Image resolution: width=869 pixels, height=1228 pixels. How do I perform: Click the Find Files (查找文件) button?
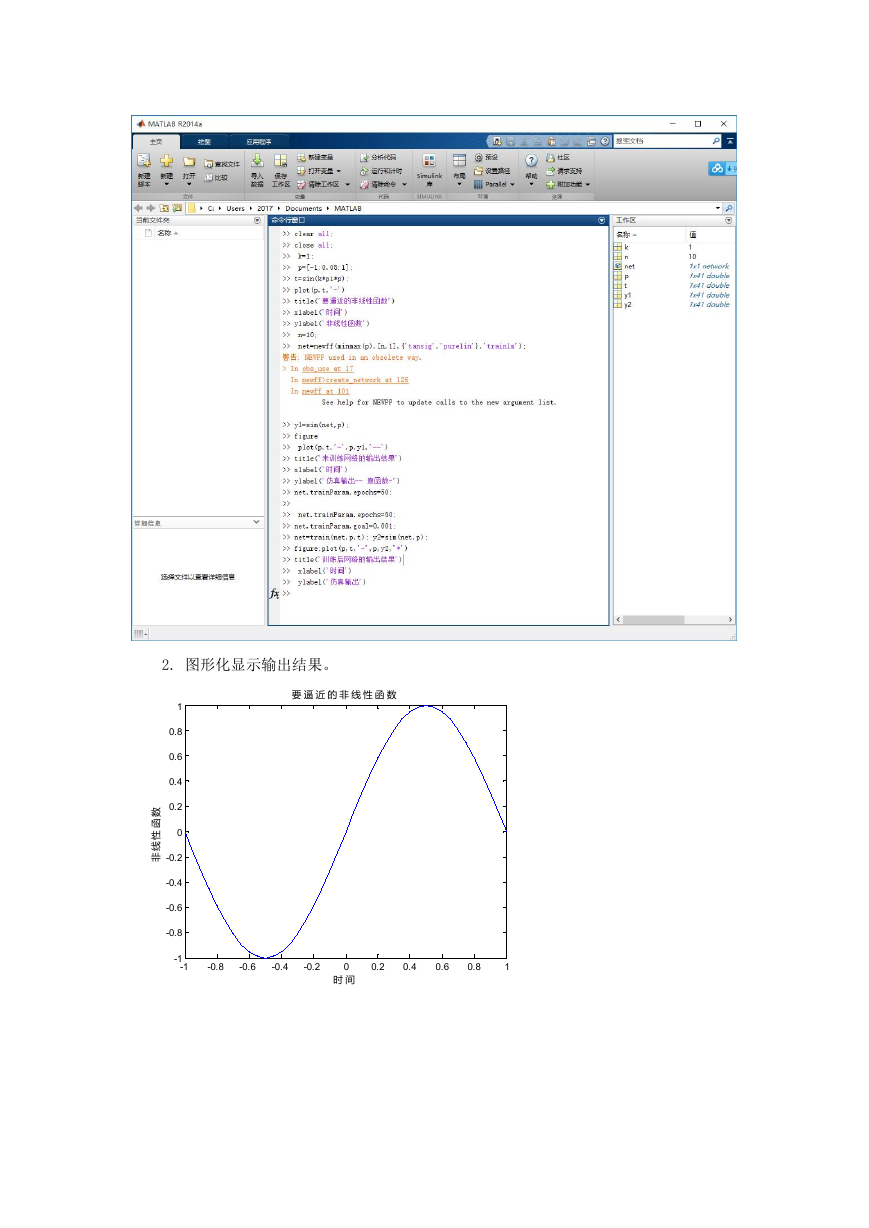click(222, 164)
